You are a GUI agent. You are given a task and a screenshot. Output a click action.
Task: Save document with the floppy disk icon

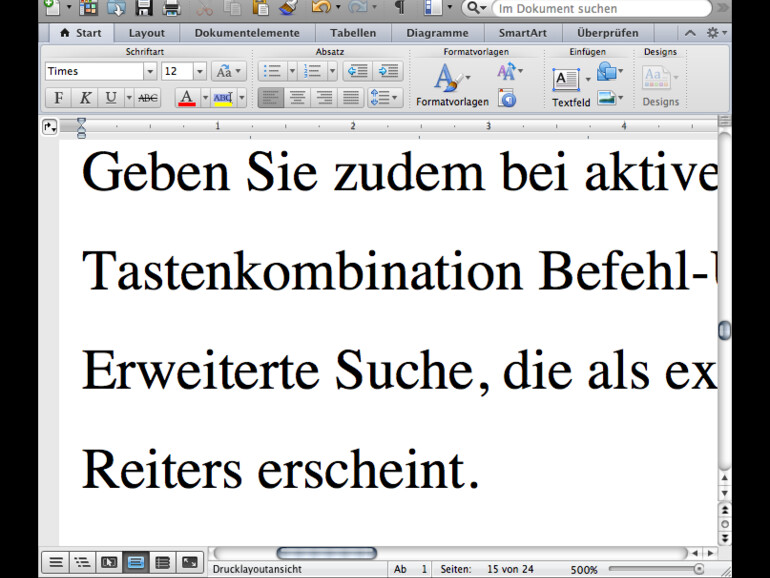144,7
